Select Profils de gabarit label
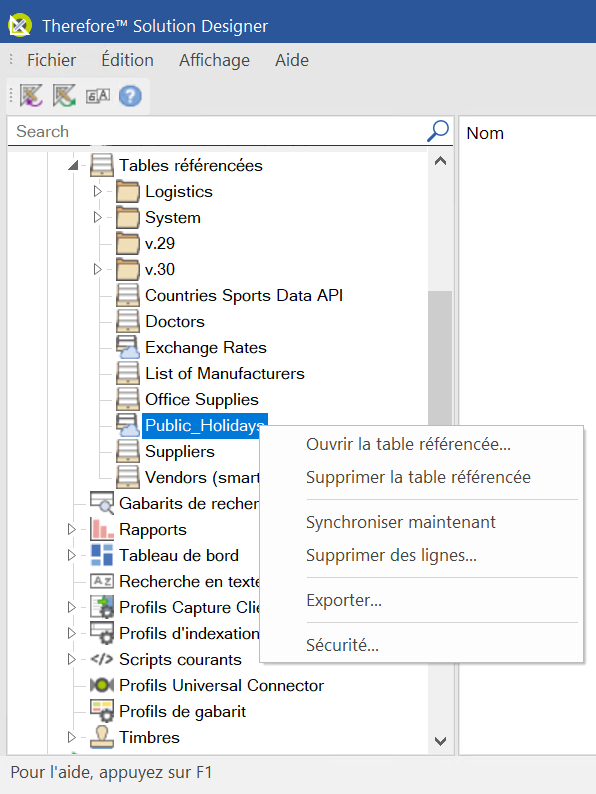The image size is (596, 794). (x=182, y=711)
